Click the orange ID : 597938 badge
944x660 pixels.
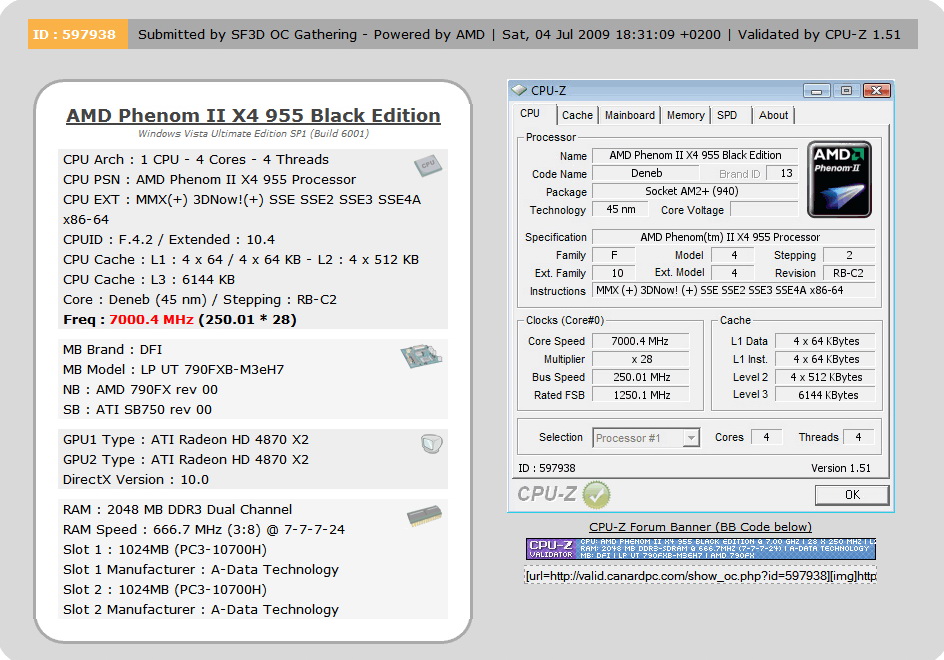(78, 34)
